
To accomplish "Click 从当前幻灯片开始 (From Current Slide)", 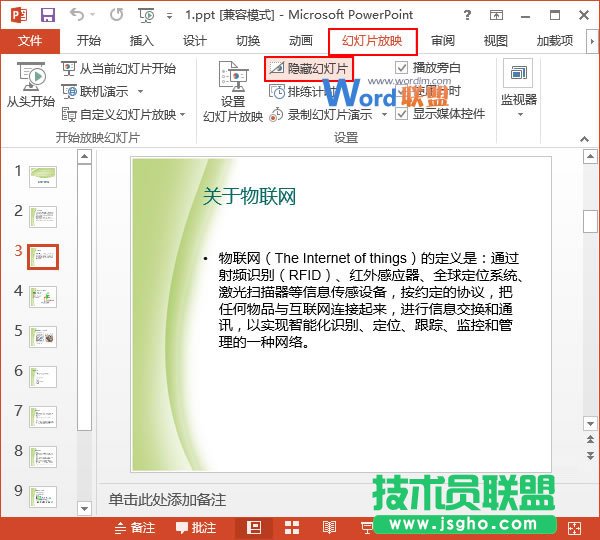I will (x=119, y=69).
